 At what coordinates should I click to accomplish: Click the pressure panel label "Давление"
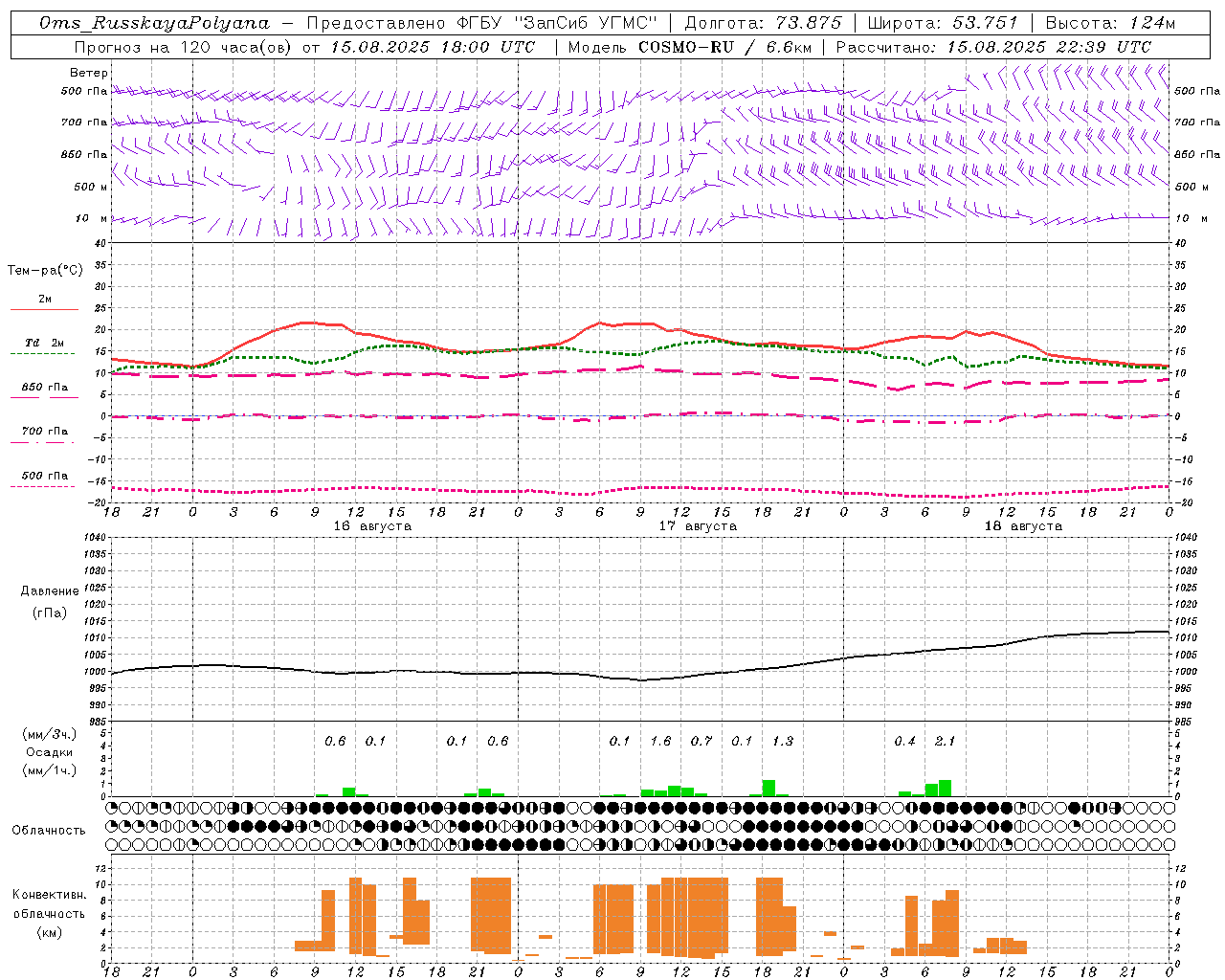(x=50, y=591)
